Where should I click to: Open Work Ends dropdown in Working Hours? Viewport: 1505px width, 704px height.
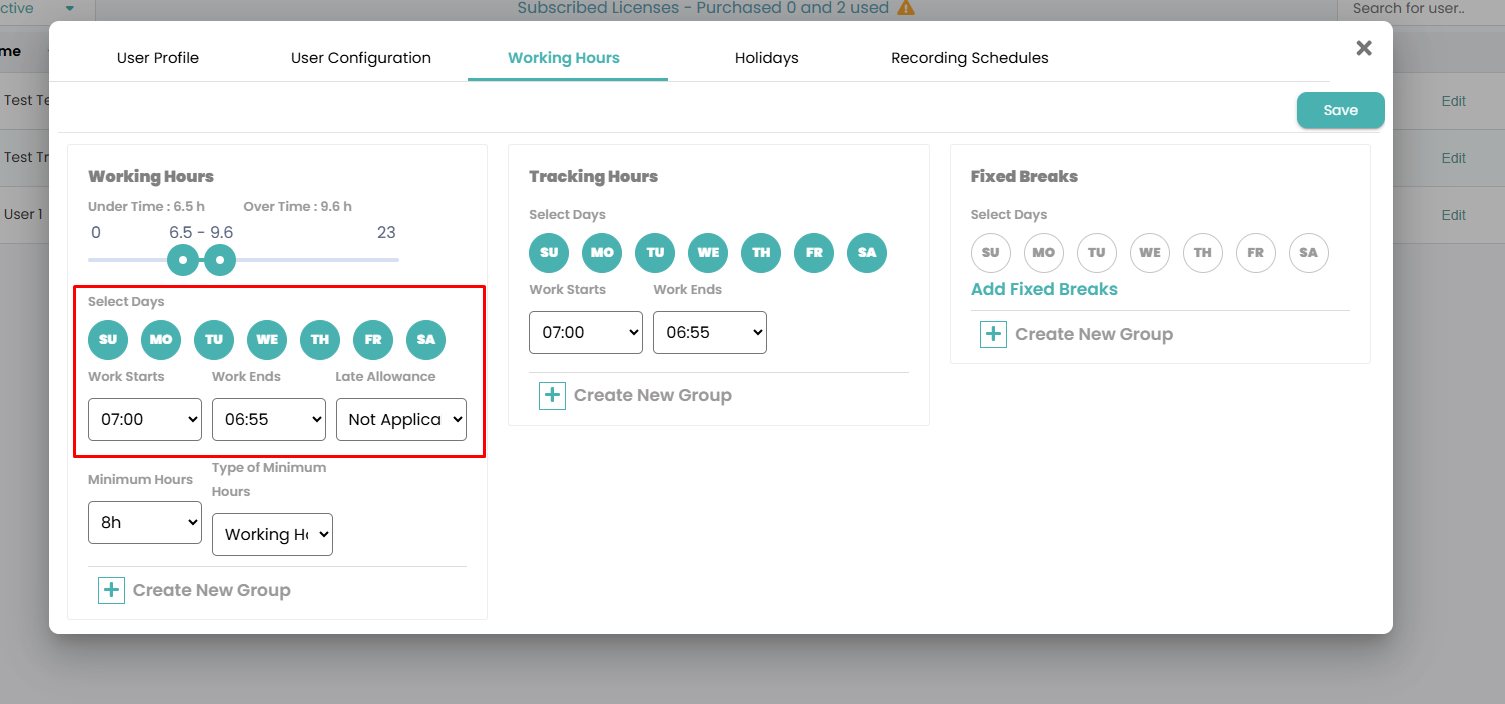269,419
